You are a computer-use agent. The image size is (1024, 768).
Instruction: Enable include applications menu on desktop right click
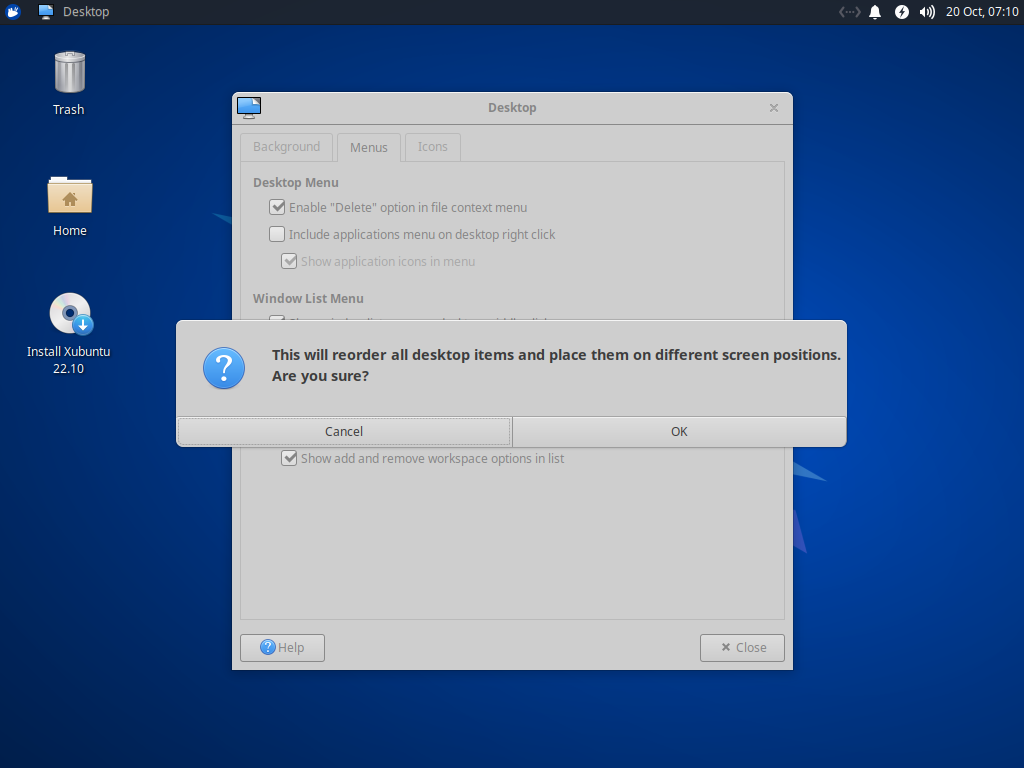click(277, 234)
